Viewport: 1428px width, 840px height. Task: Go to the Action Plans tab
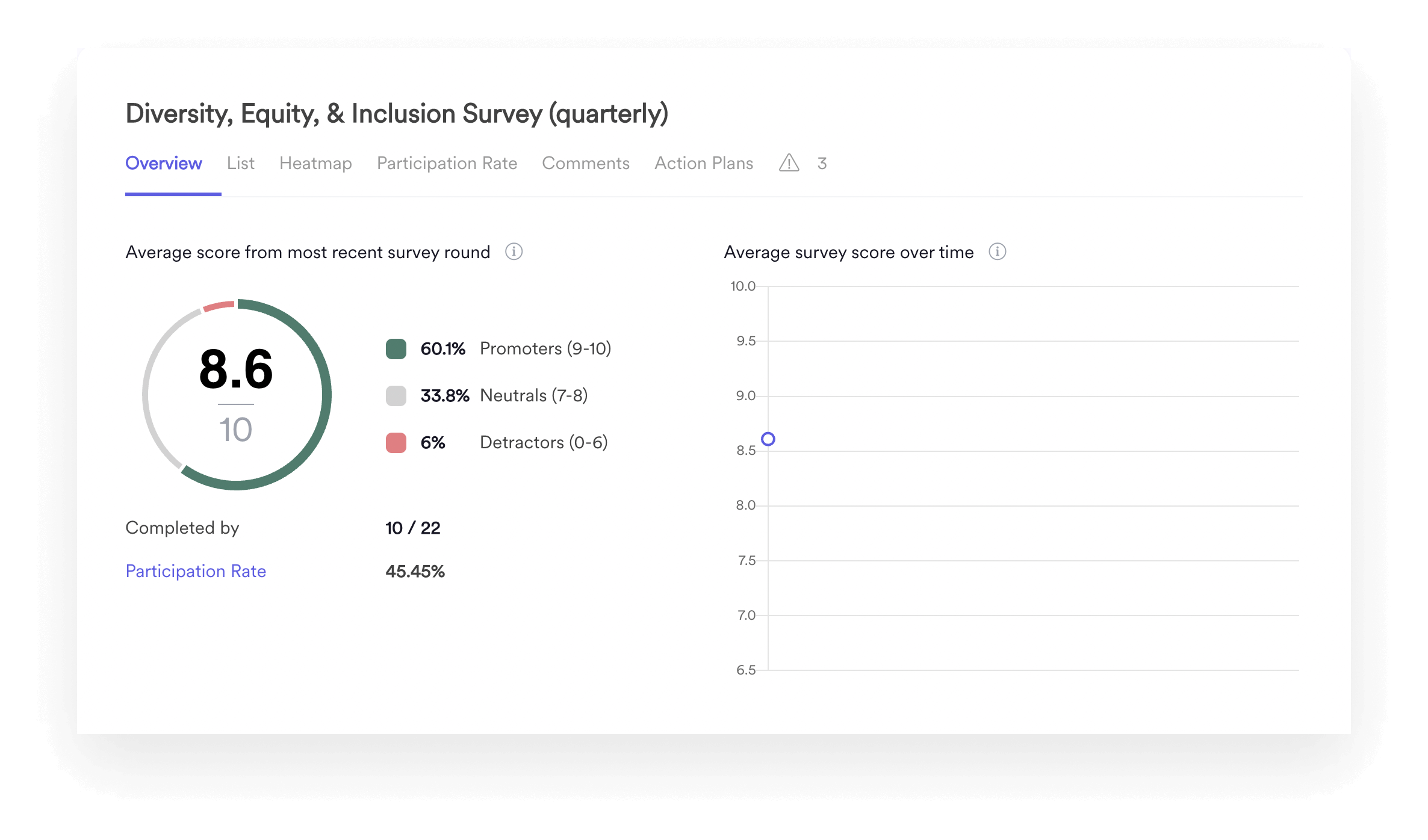703,163
